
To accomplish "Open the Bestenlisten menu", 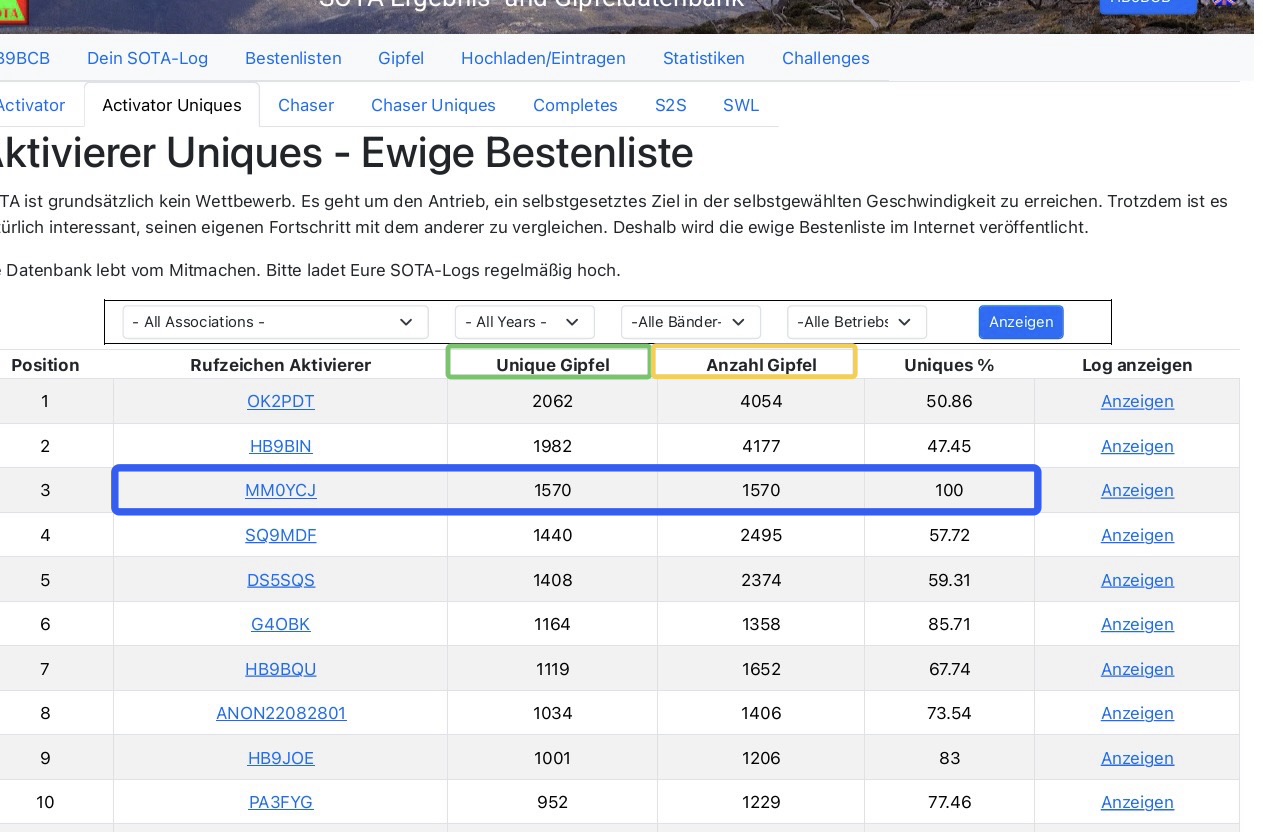I will [293, 58].
